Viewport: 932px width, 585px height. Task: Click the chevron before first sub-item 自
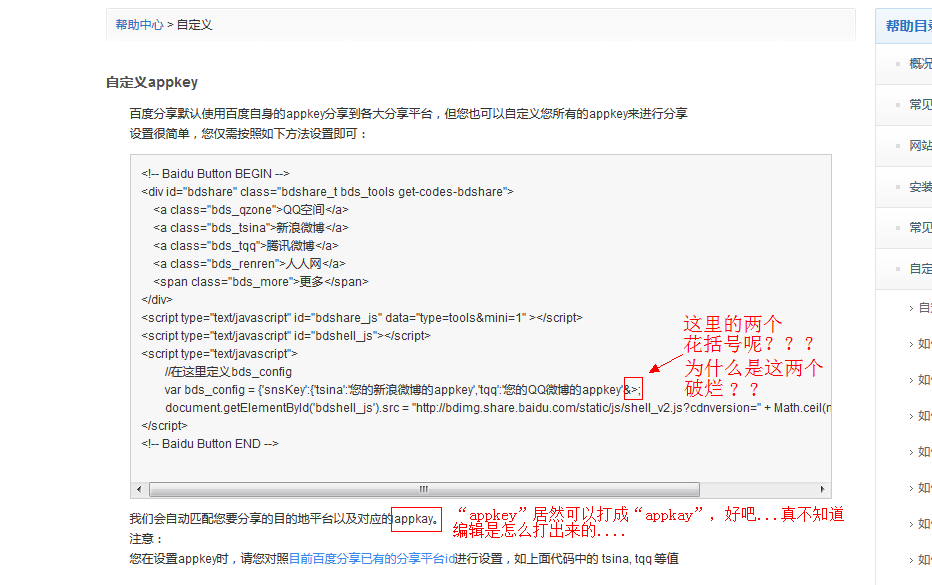pos(911,308)
